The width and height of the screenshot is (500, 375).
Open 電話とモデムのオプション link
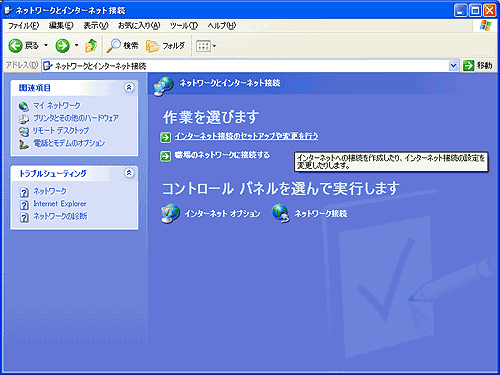tap(69, 143)
